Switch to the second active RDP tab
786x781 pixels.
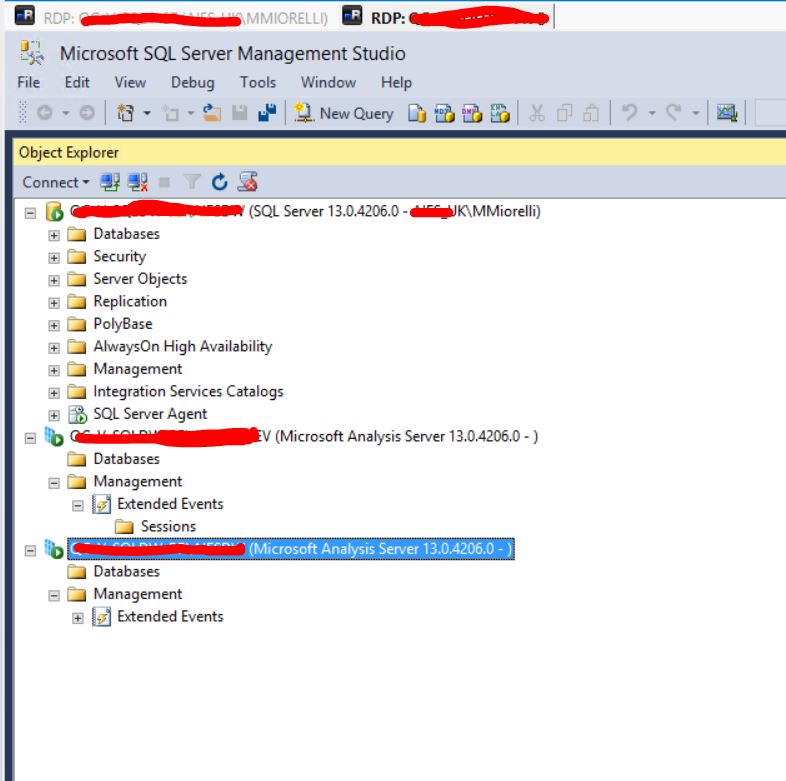click(446, 18)
